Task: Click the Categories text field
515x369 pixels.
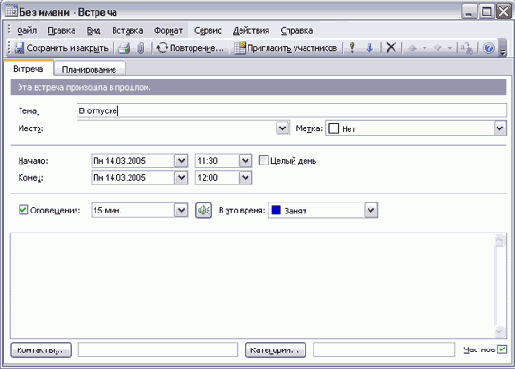Action: coord(384,350)
